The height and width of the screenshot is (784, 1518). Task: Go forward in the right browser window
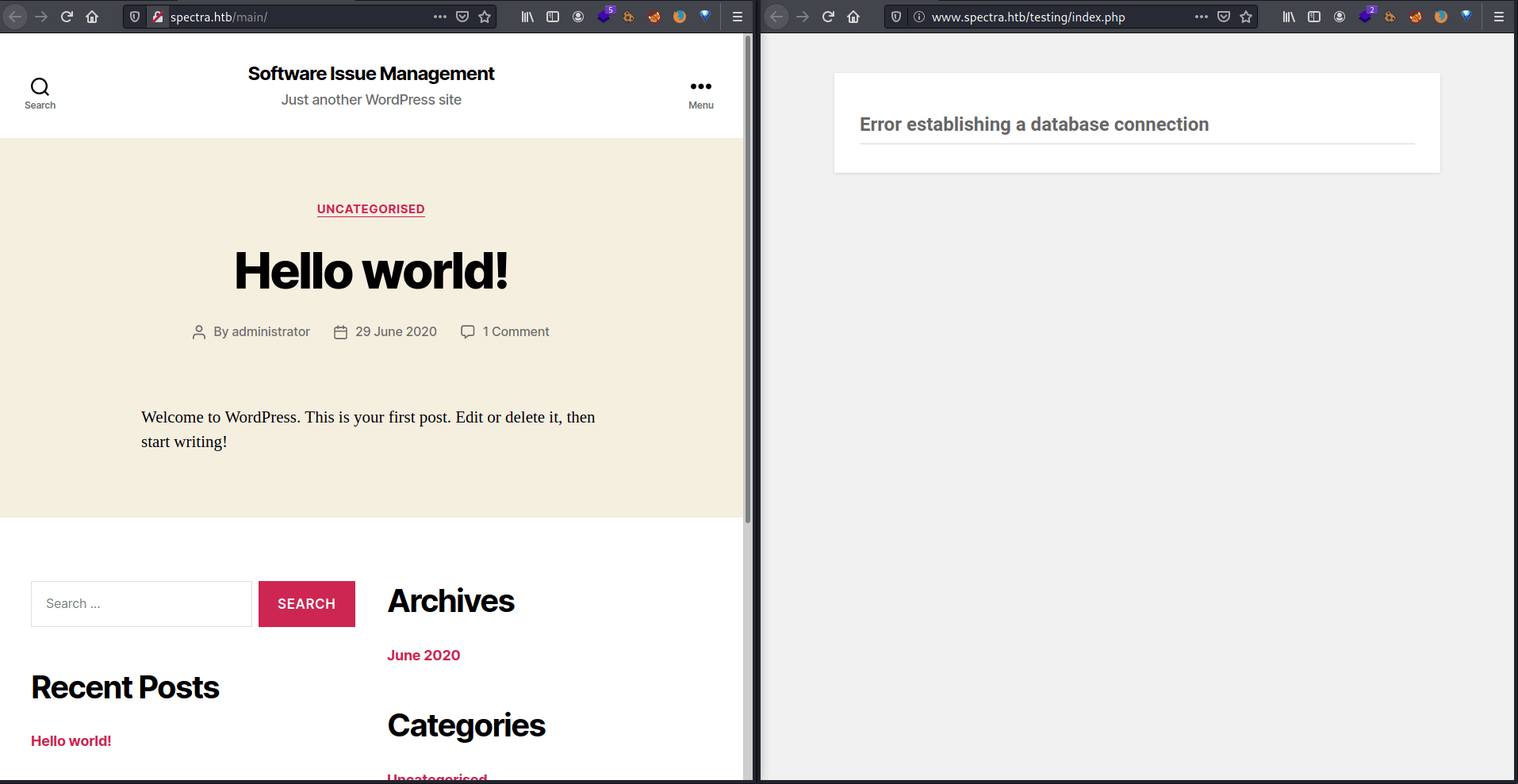(803, 17)
